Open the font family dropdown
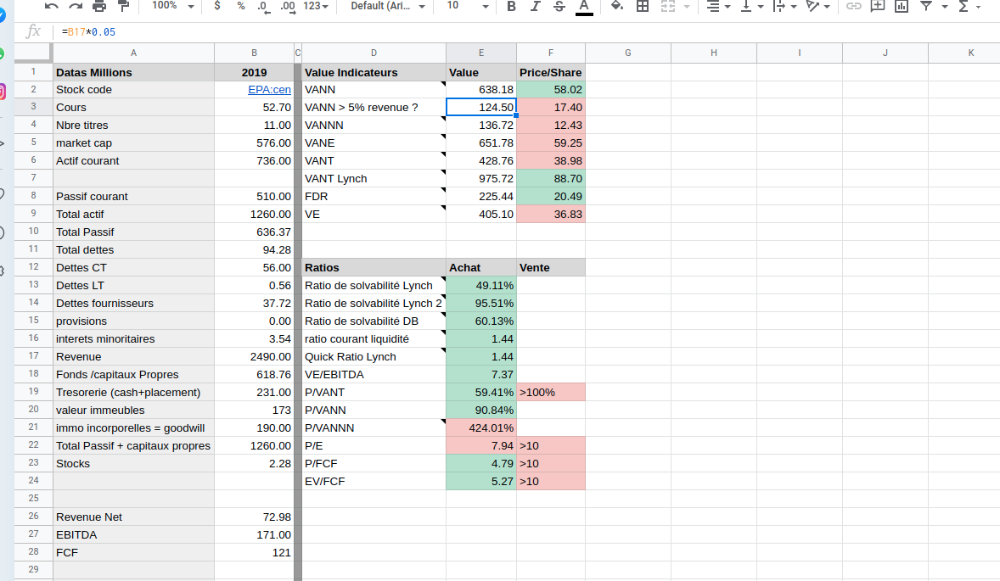Viewport: 1000px width, 581px height. [x=387, y=6]
